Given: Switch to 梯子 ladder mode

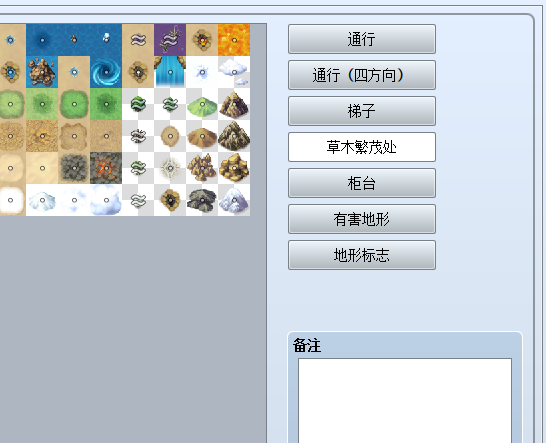Looking at the screenshot, I should point(362,111).
